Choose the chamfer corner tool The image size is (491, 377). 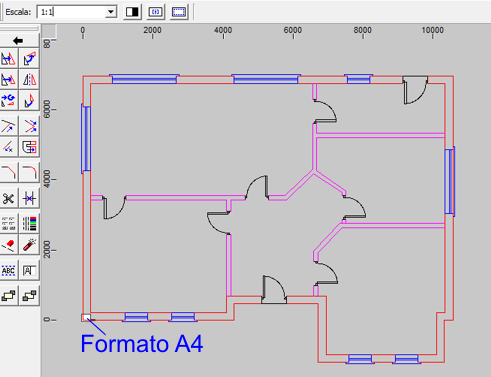[9, 172]
